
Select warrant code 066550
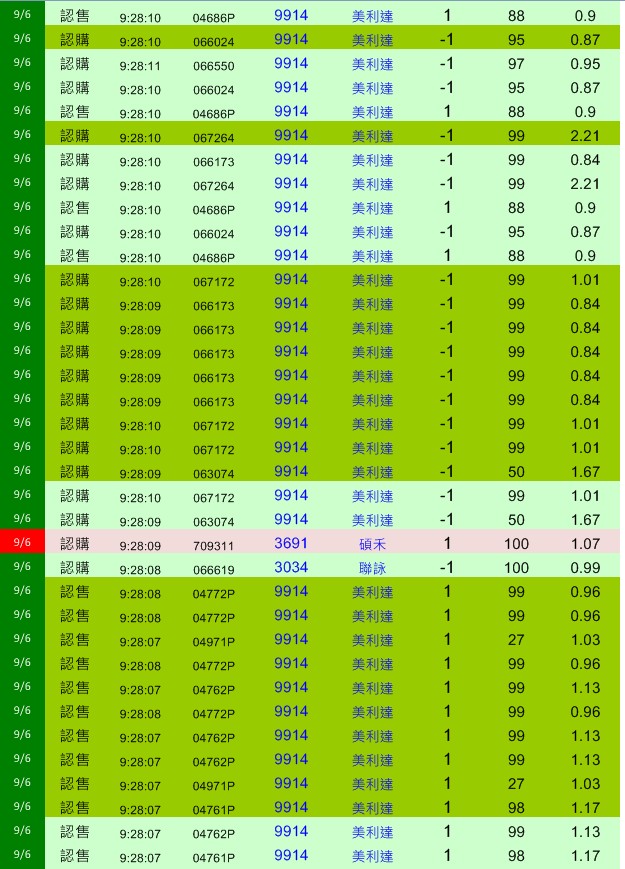(213, 66)
